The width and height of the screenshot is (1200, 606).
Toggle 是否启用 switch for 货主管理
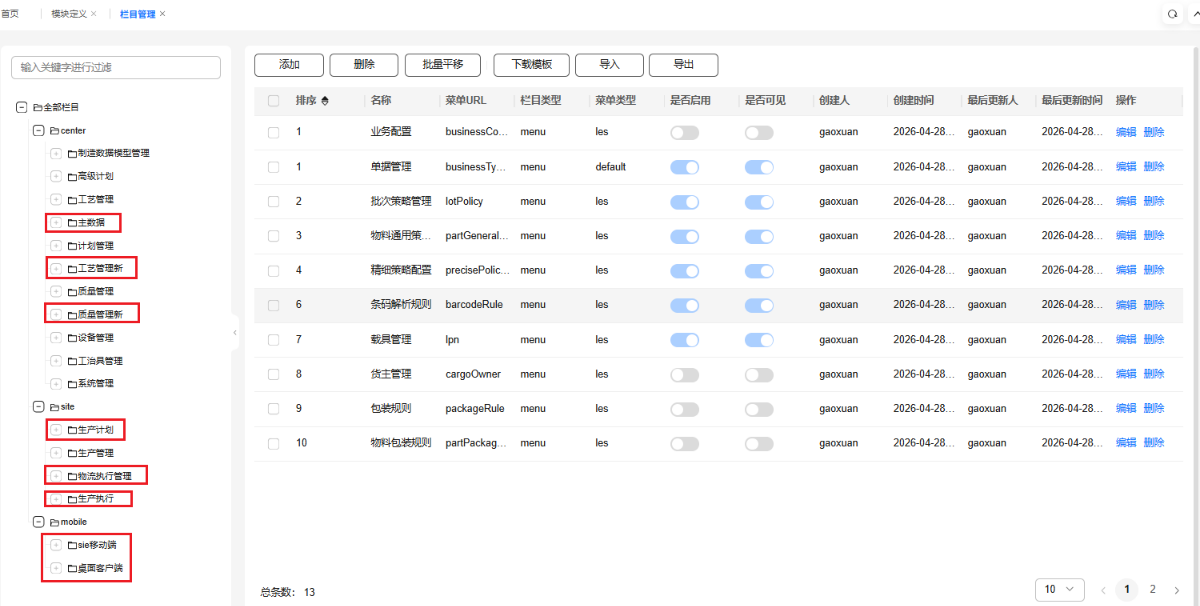tap(684, 374)
